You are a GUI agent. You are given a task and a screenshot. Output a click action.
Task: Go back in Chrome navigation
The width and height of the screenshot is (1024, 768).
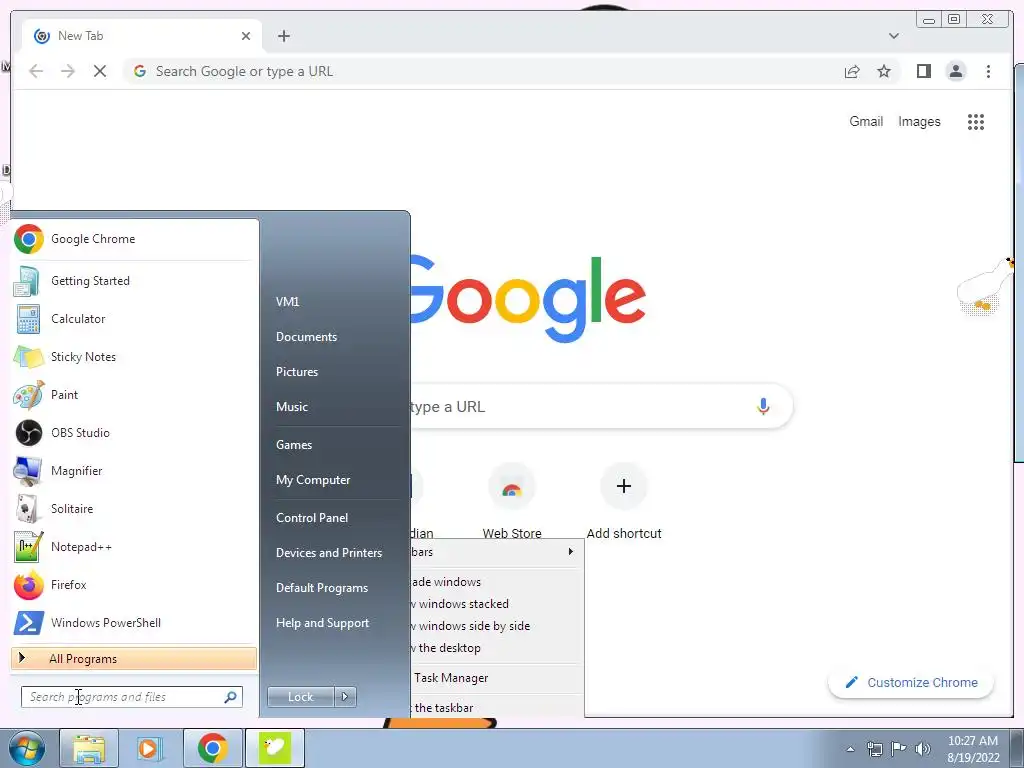[36, 71]
